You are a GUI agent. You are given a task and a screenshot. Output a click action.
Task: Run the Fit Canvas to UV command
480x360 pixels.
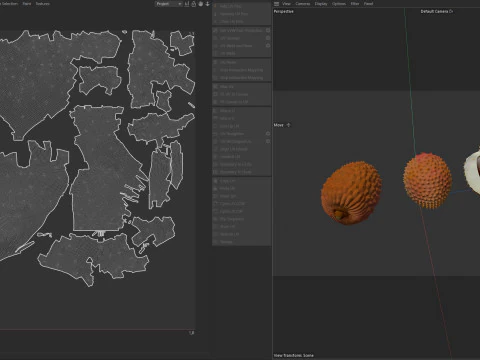[242, 102]
